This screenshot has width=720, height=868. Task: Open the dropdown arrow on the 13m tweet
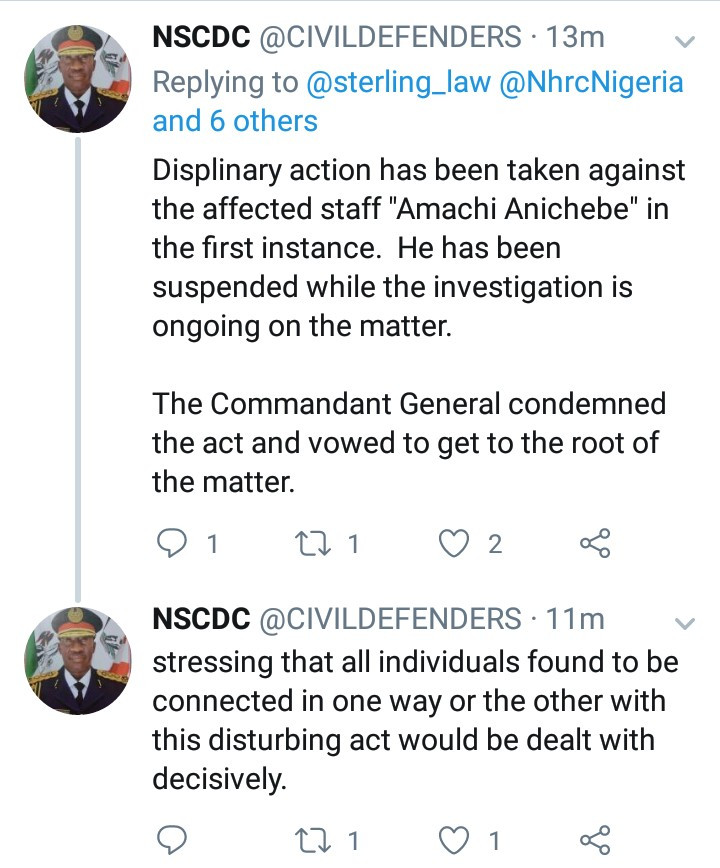click(685, 42)
